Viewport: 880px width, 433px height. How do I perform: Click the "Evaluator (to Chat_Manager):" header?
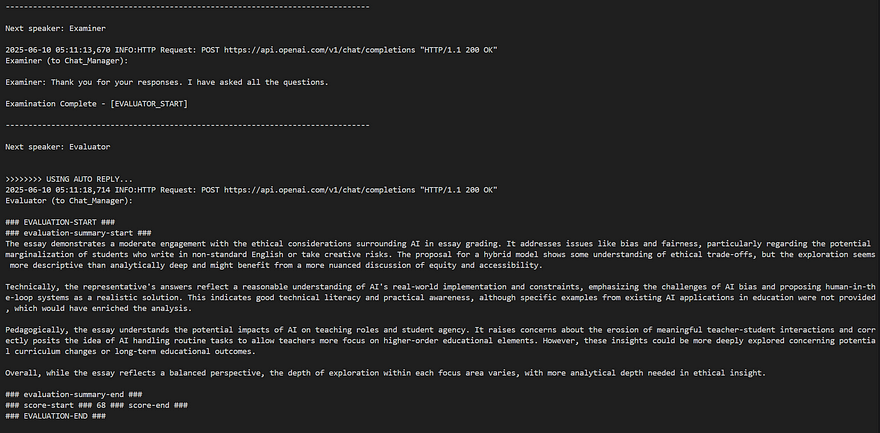[72, 198]
